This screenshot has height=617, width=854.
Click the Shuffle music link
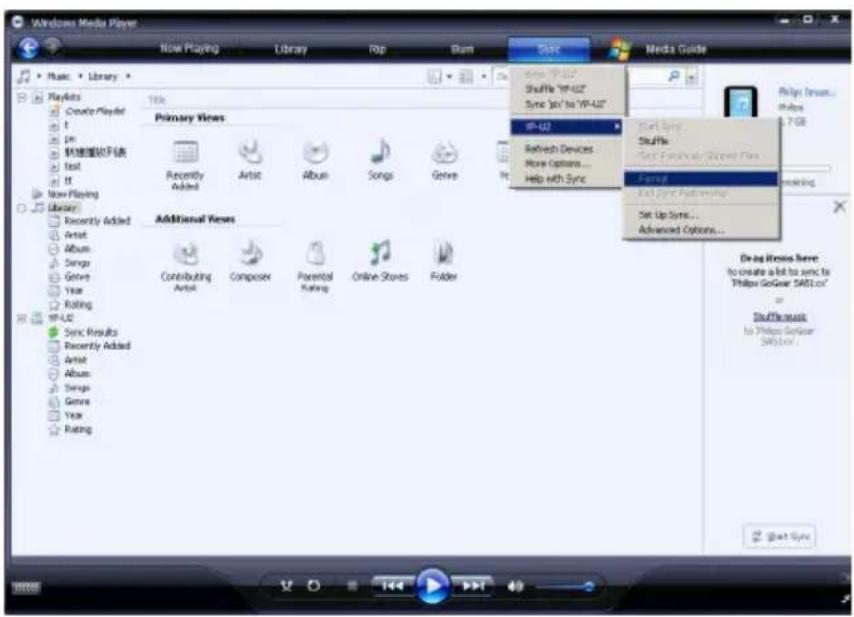[779, 316]
